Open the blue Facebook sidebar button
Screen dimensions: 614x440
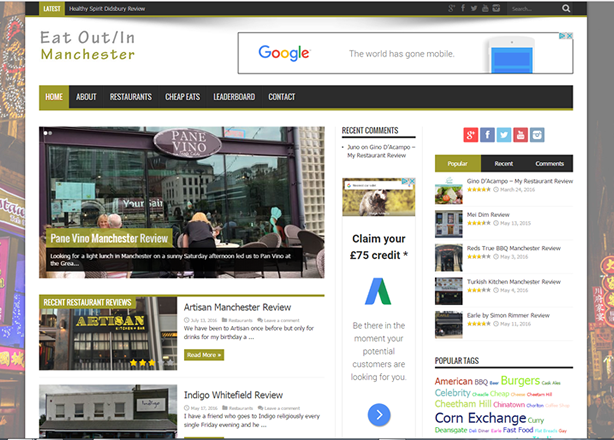click(x=487, y=135)
